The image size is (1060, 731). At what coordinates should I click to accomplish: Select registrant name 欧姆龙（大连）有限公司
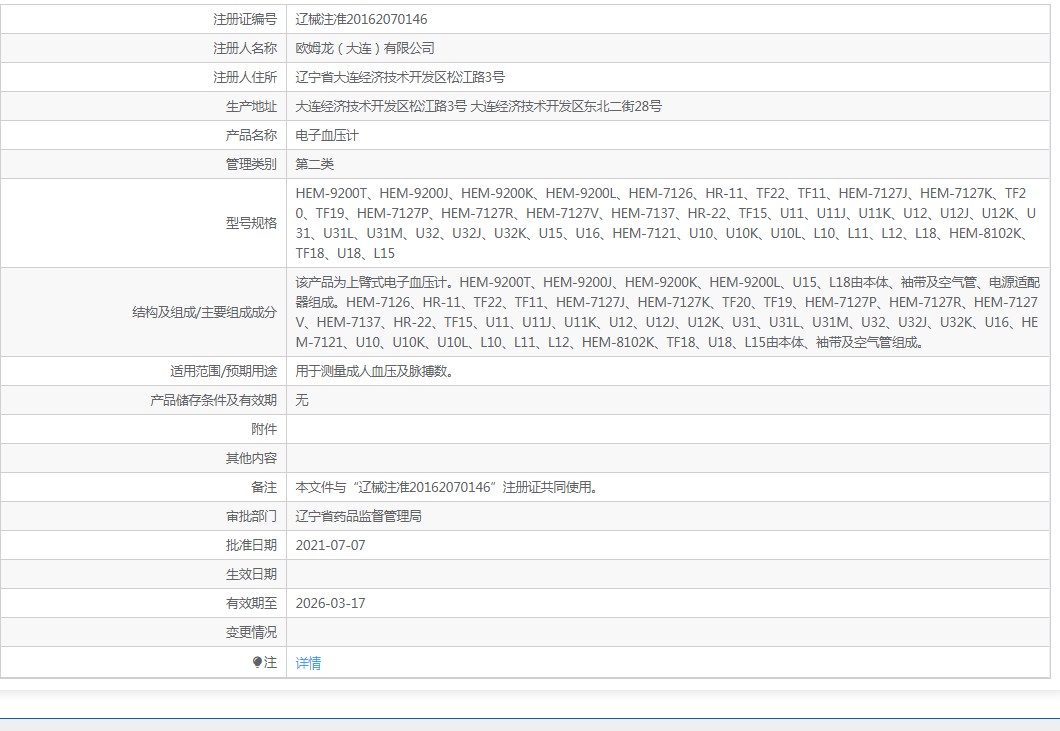point(365,48)
